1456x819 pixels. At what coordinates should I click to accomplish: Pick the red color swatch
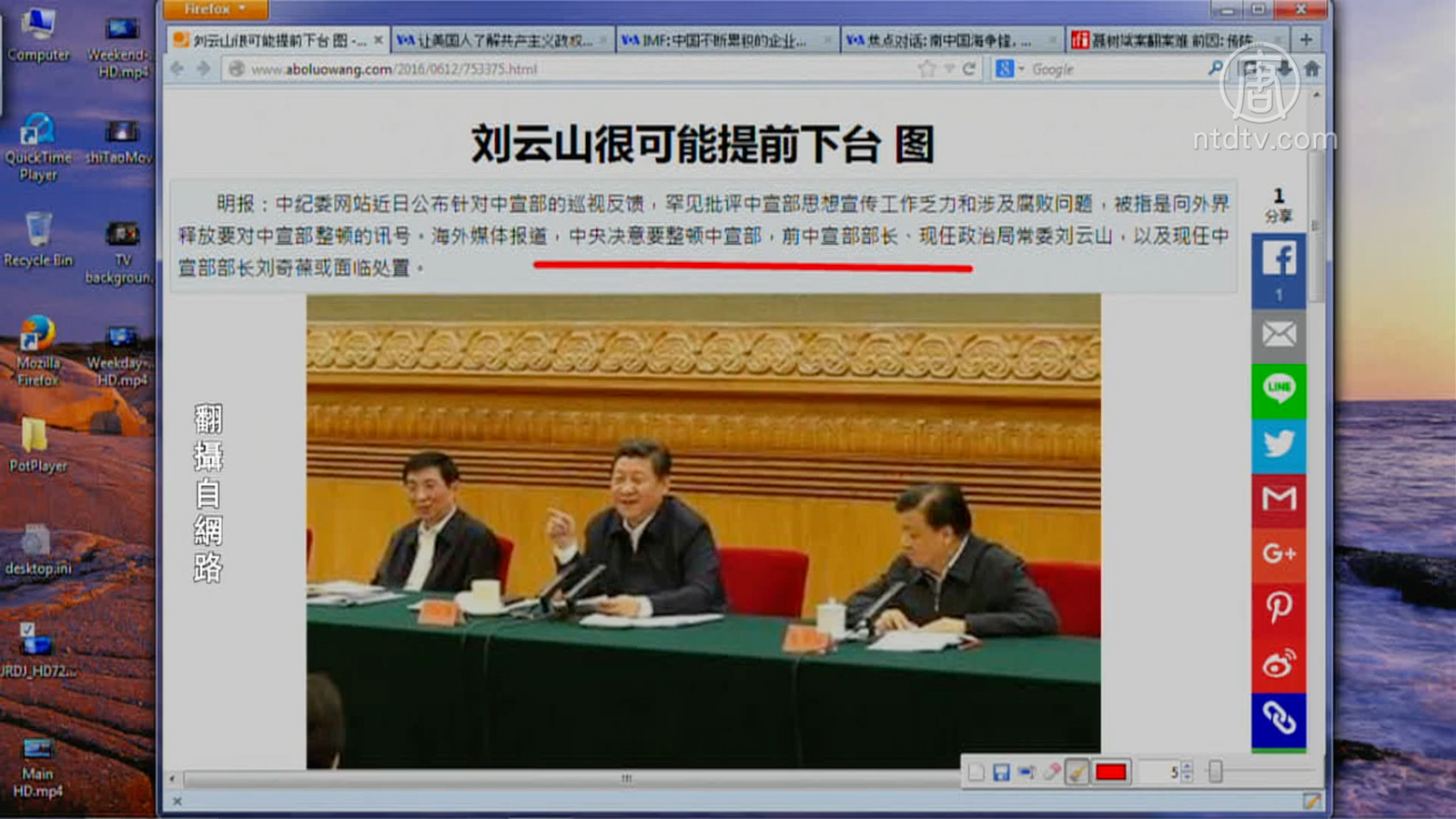point(1111,773)
